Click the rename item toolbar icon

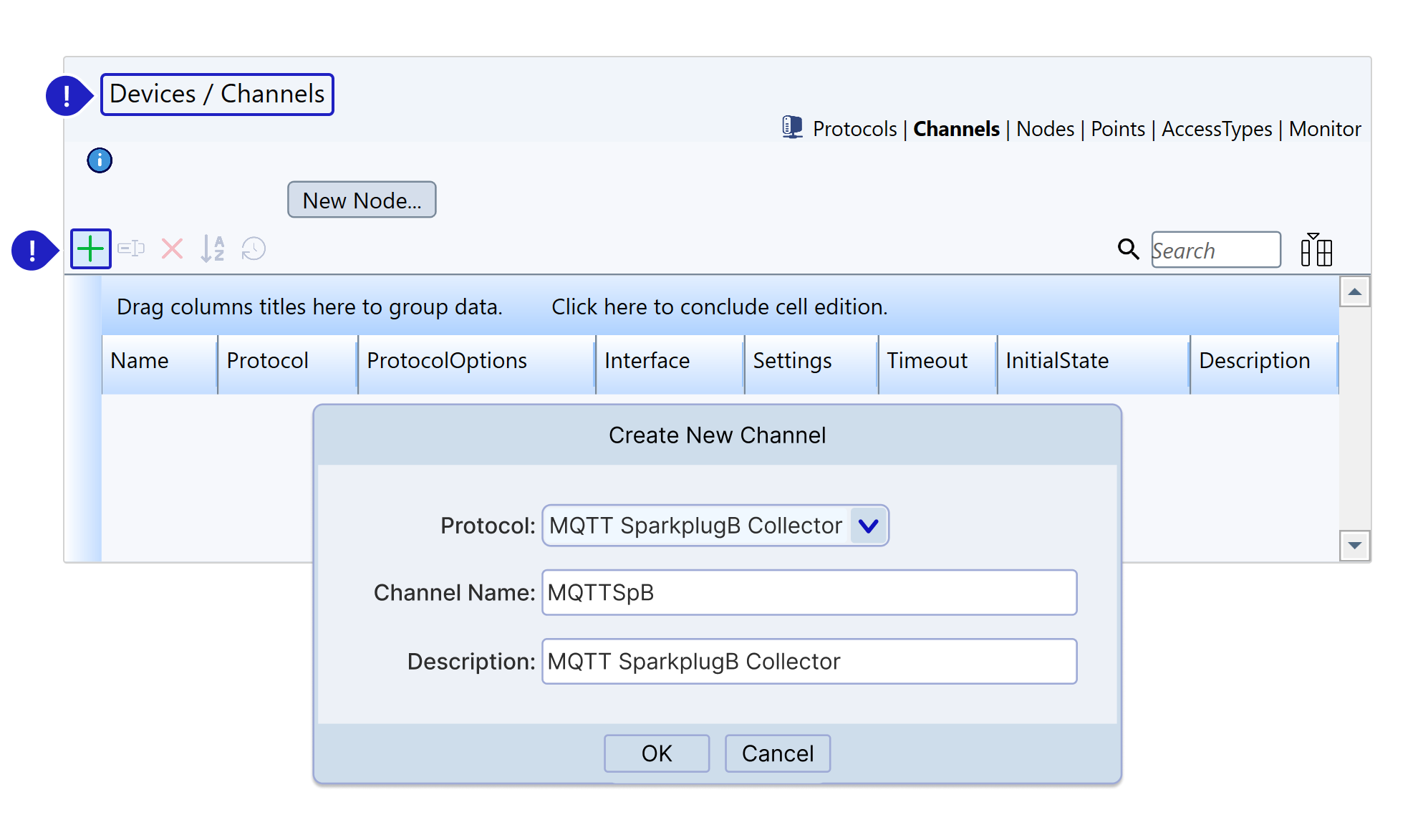point(131,249)
